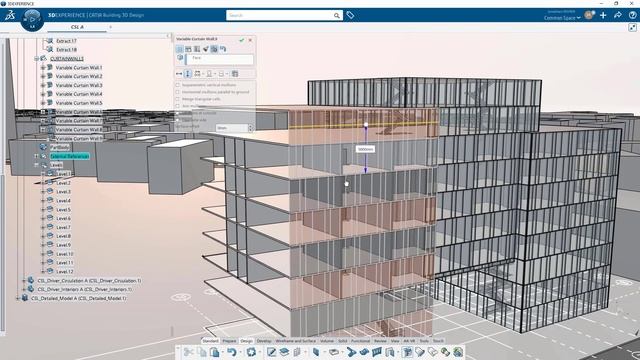This screenshot has width=640, height=360.
Task: Click the globe icon at toolbar end
Action: pyautogui.click(x=458, y=352)
